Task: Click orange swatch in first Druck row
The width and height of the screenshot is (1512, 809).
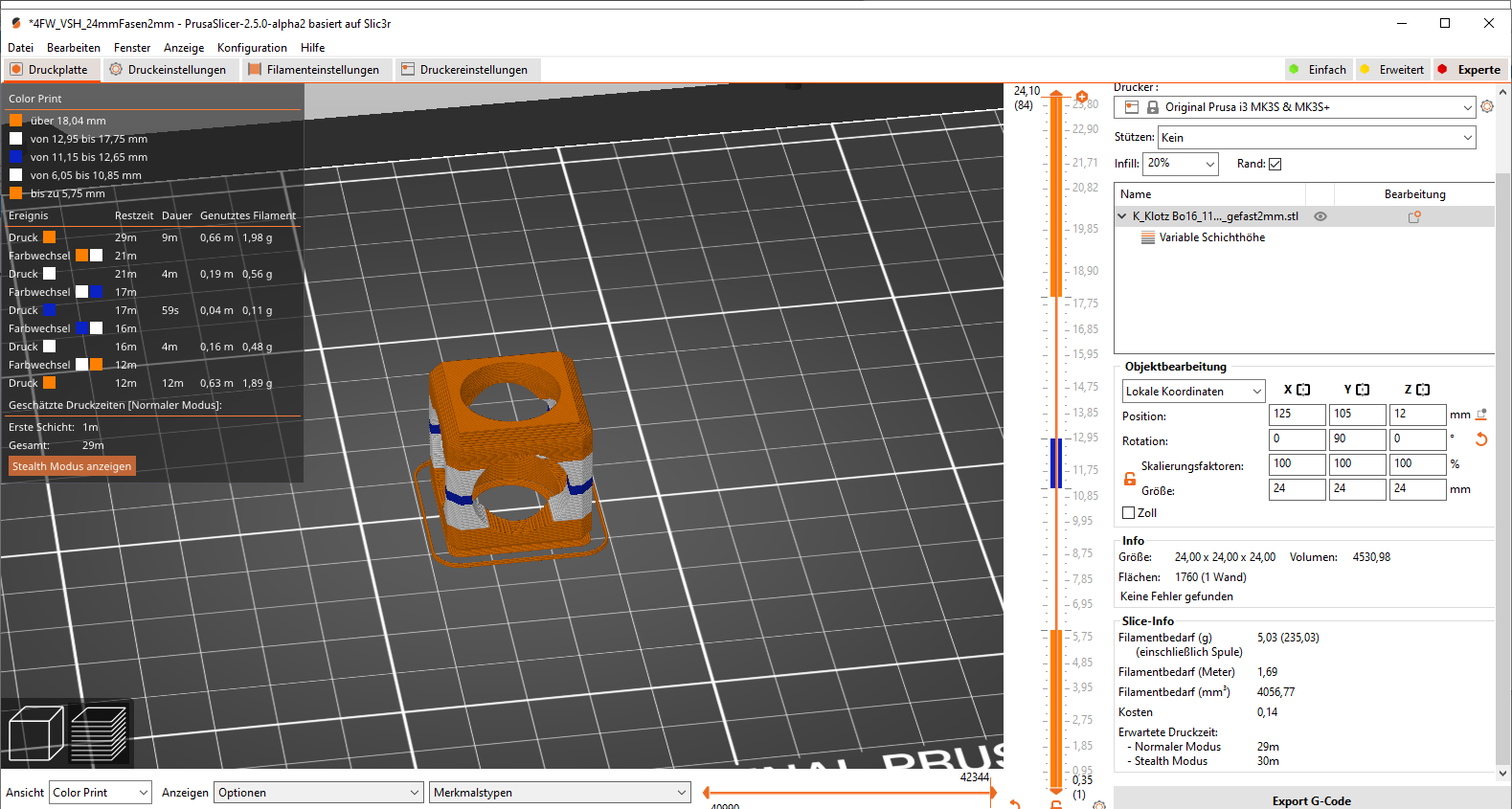Action: pos(49,237)
